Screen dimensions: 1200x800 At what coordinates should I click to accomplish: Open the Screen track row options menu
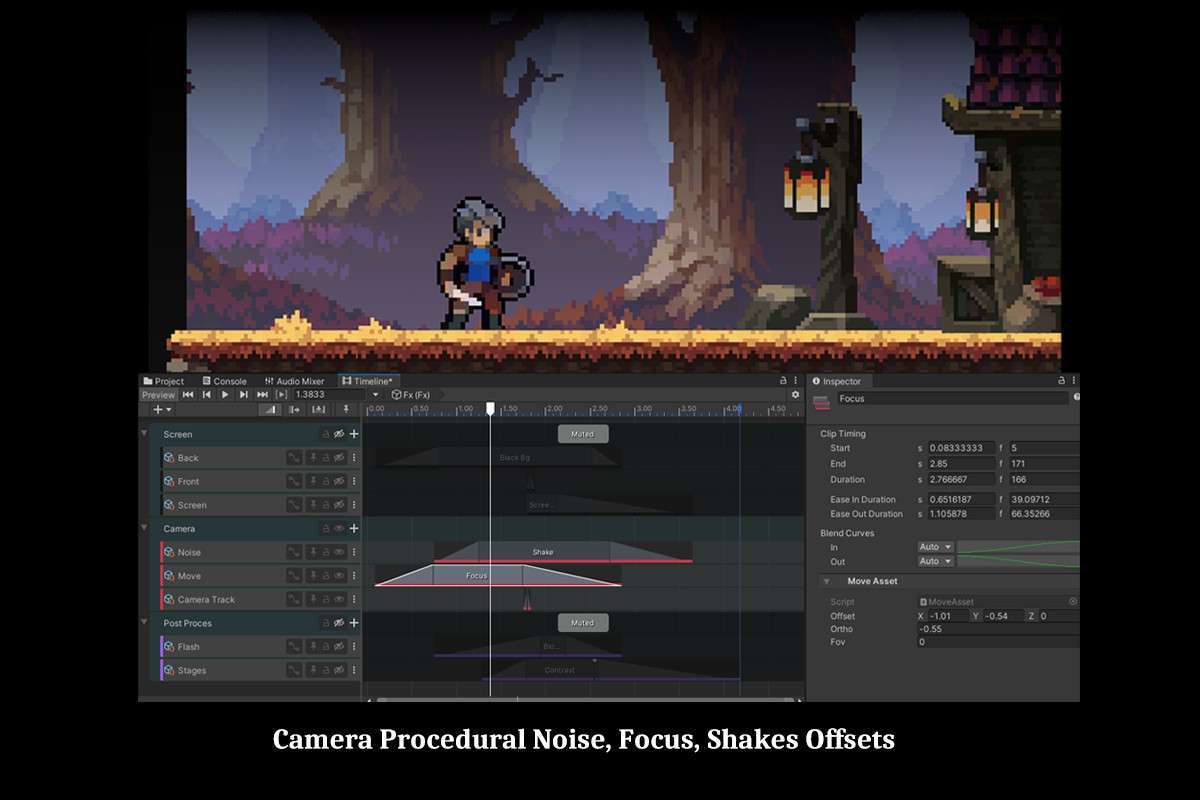pyautogui.click(x=353, y=505)
